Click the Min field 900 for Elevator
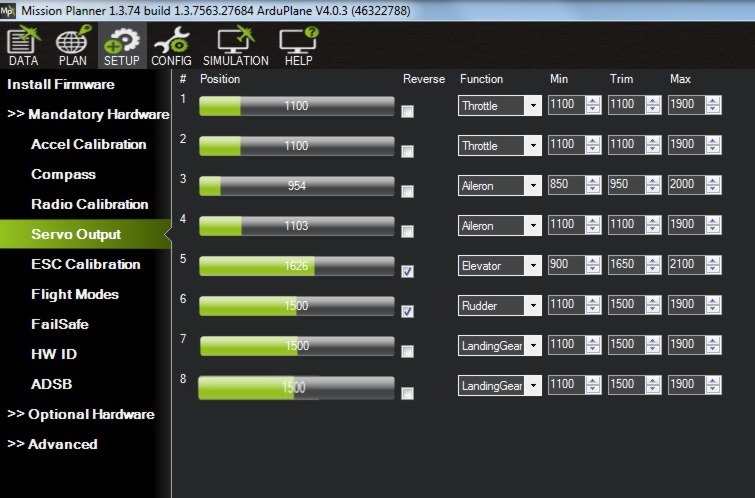 [x=567, y=264]
